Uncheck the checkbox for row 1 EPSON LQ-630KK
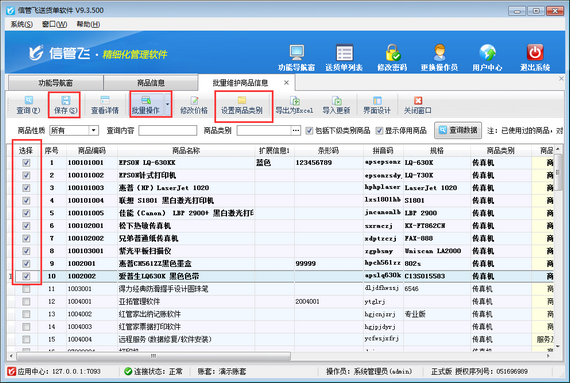Viewport: 570px width, 383px height. point(26,163)
